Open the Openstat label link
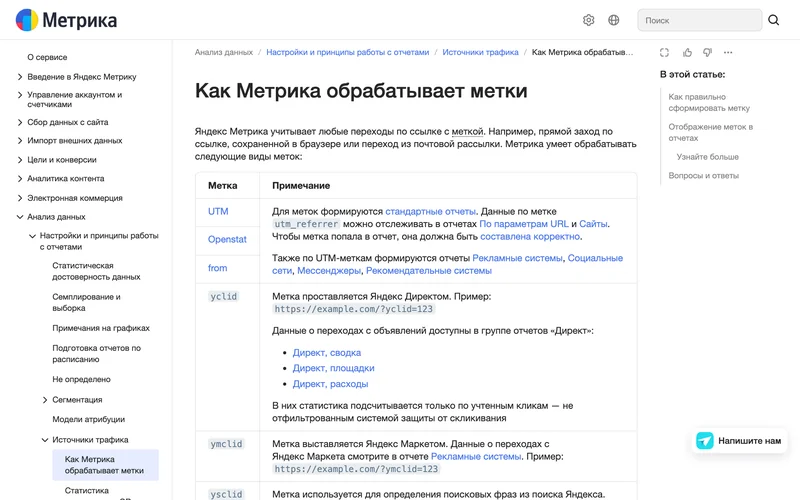 tap(227, 239)
